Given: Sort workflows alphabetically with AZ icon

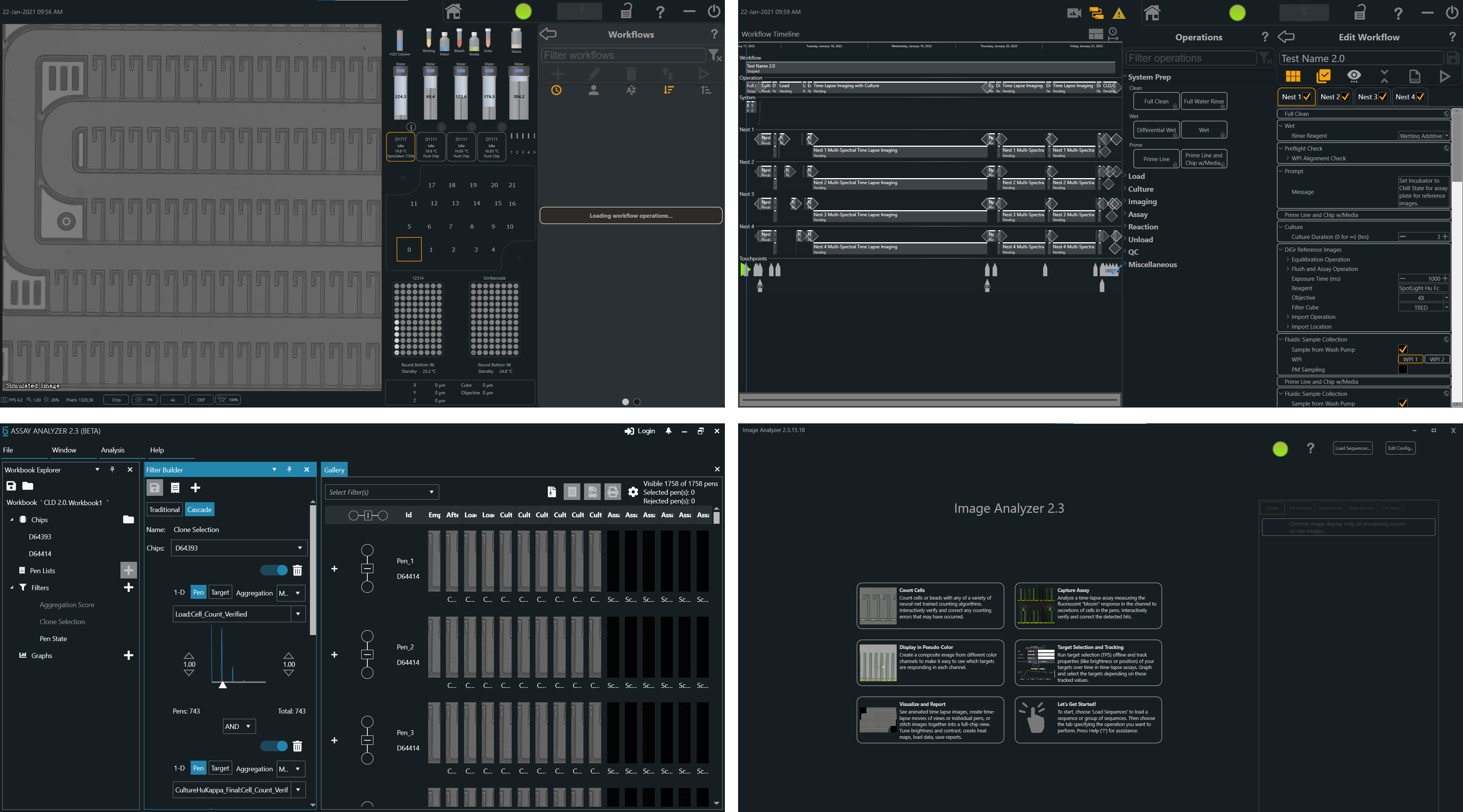Looking at the screenshot, I should 631,90.
